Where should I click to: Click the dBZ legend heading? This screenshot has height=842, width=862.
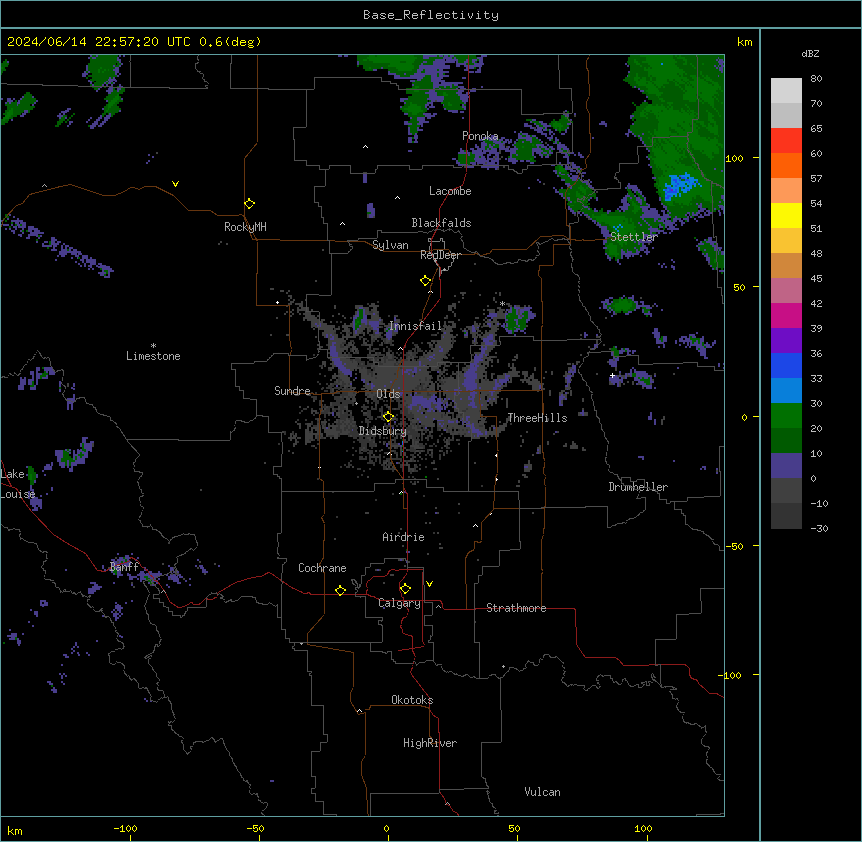[810, 53]
